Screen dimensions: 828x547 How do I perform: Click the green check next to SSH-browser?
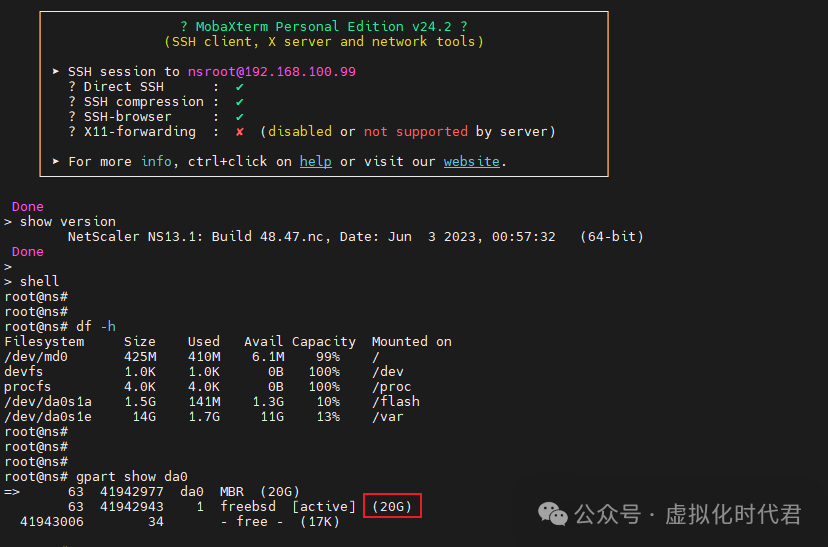(x=240, y=117)
